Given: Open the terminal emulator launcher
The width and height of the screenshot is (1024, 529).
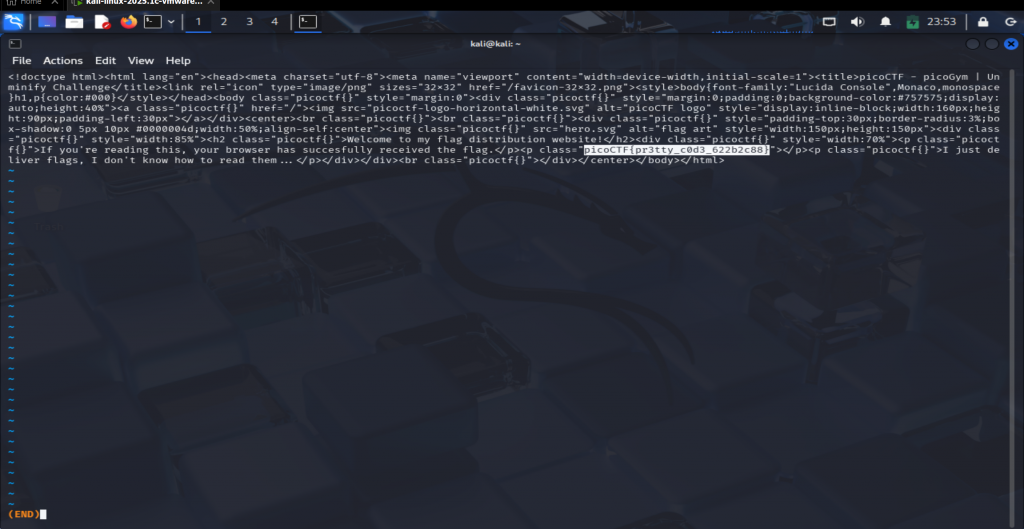Looking at the screenshot, I should tap(153, 22).
